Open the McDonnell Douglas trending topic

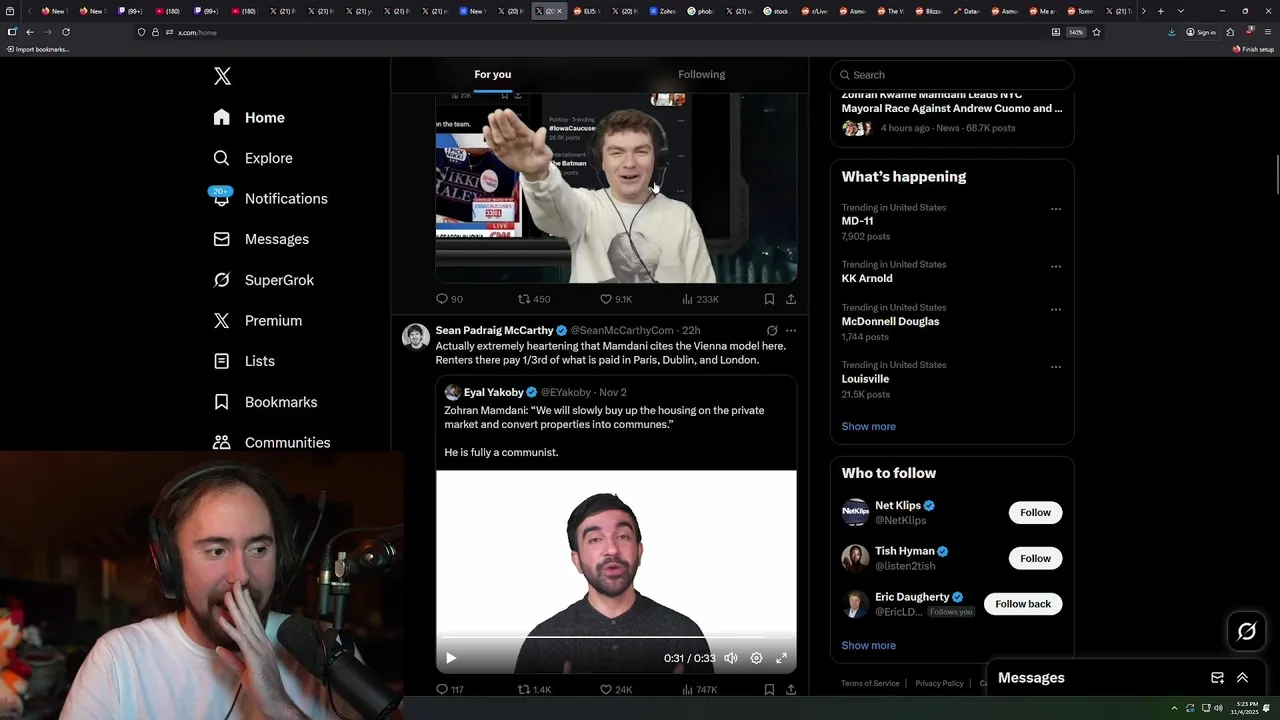pyautogui.click(x=951, y=322)
